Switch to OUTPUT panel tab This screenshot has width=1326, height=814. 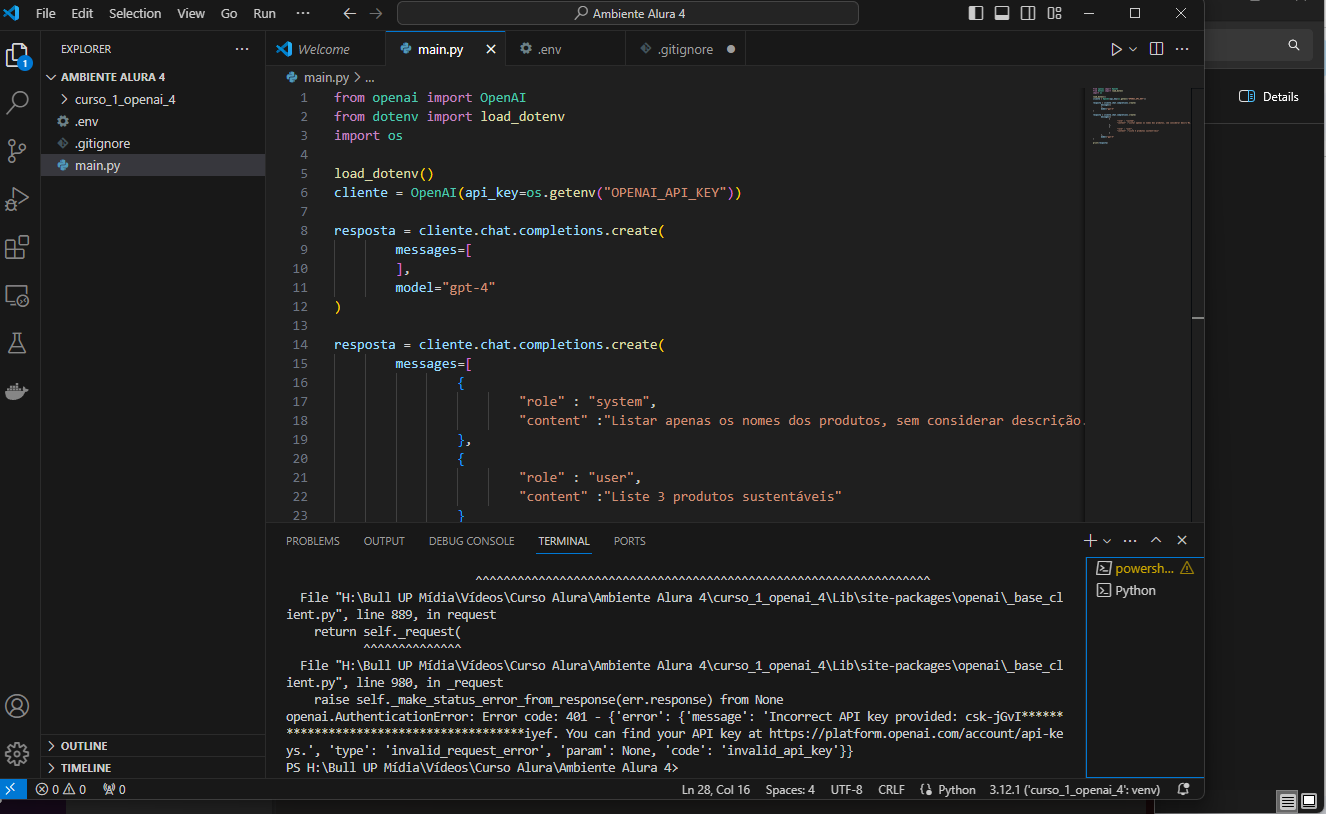tap(384, 541)
